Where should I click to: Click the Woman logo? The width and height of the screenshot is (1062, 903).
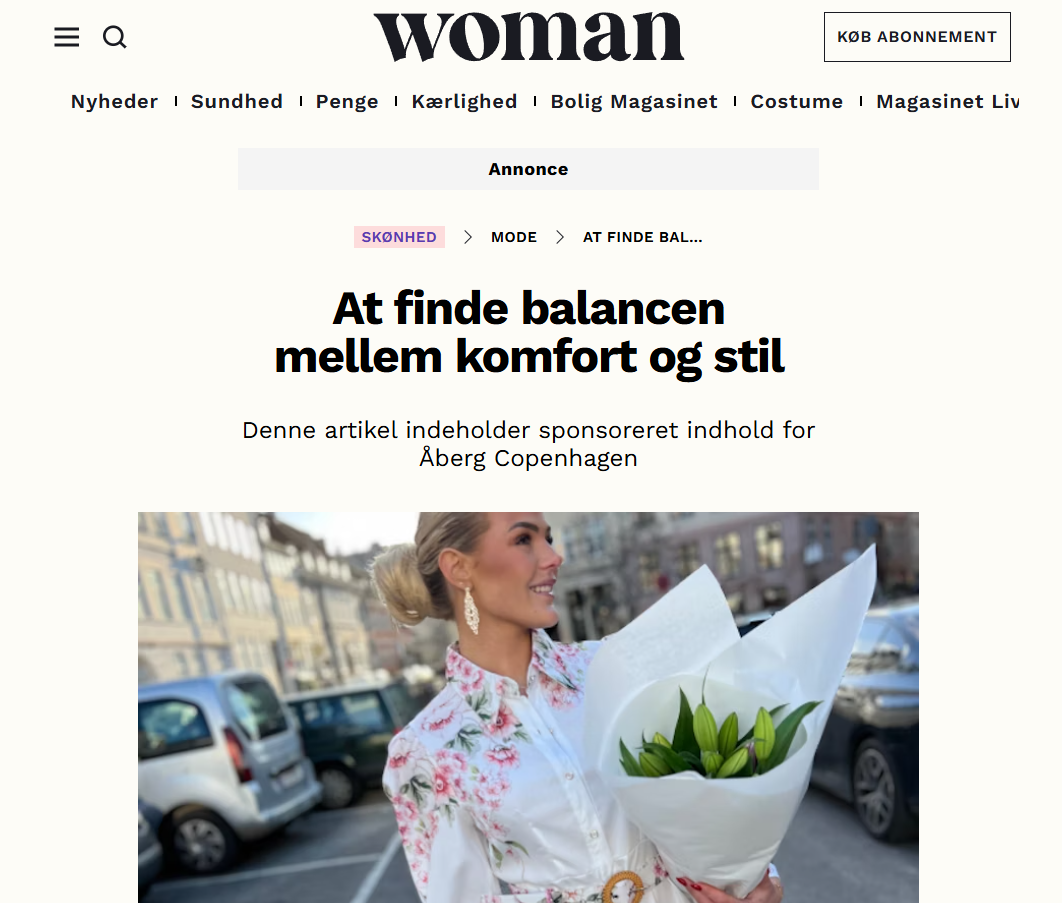pyautogui.click(x=528, y=37)
